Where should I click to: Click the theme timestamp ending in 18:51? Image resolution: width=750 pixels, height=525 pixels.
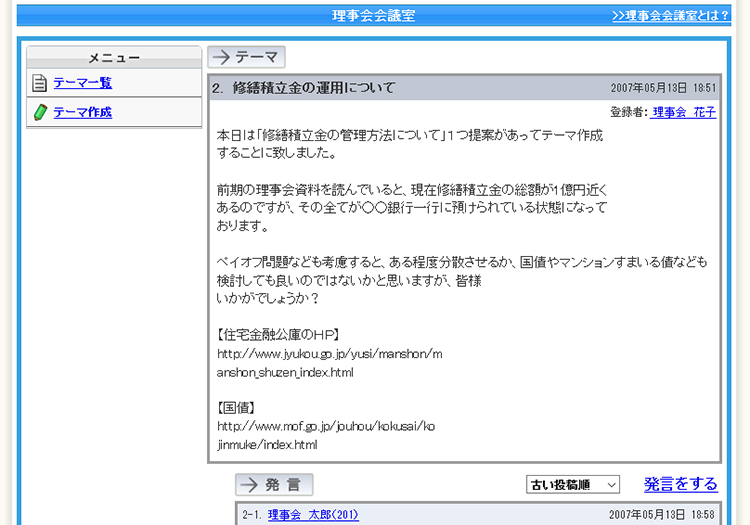point(664,88)
